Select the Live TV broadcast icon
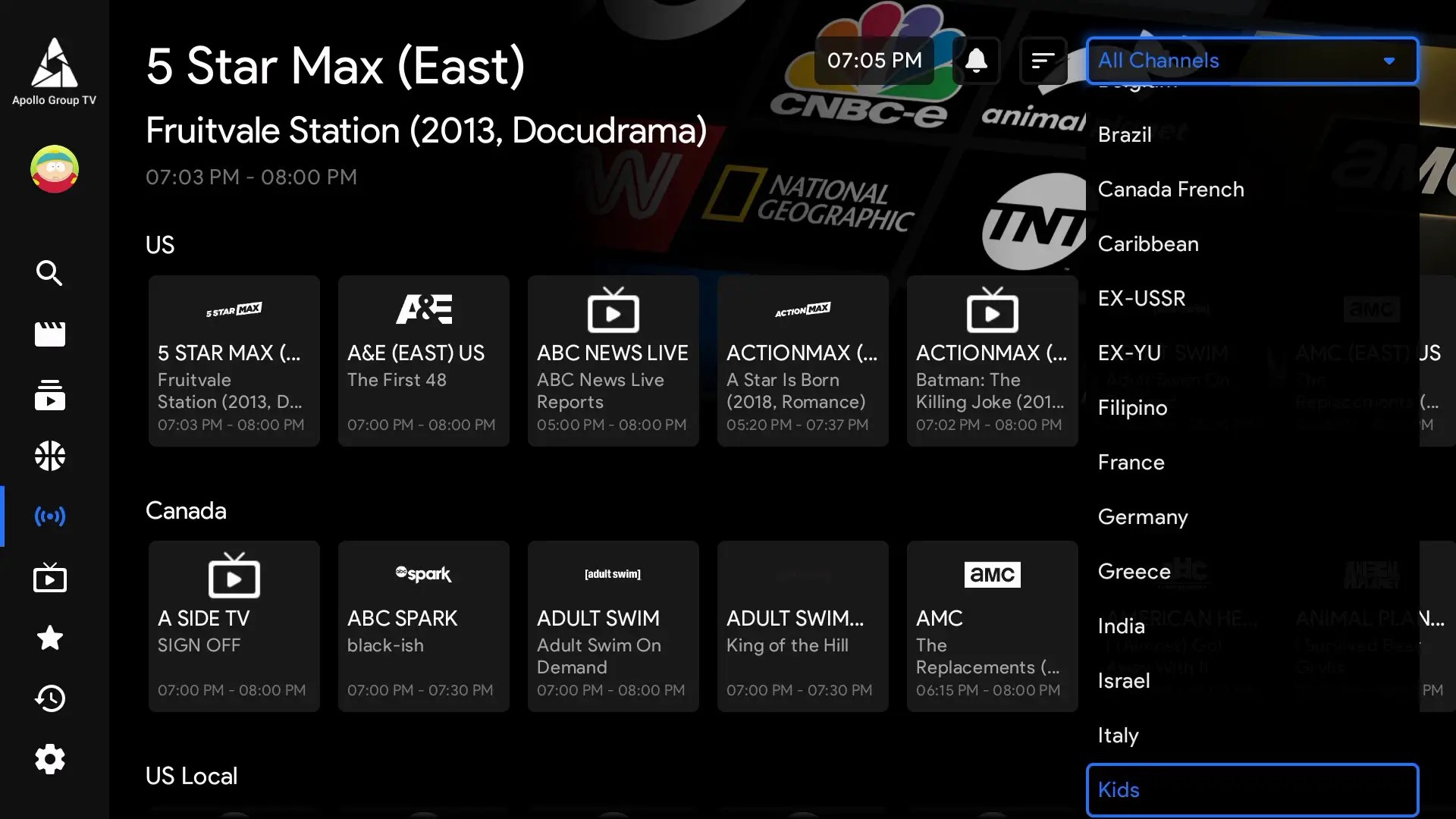Screen dimensions: 1456x819 [49, 516]
